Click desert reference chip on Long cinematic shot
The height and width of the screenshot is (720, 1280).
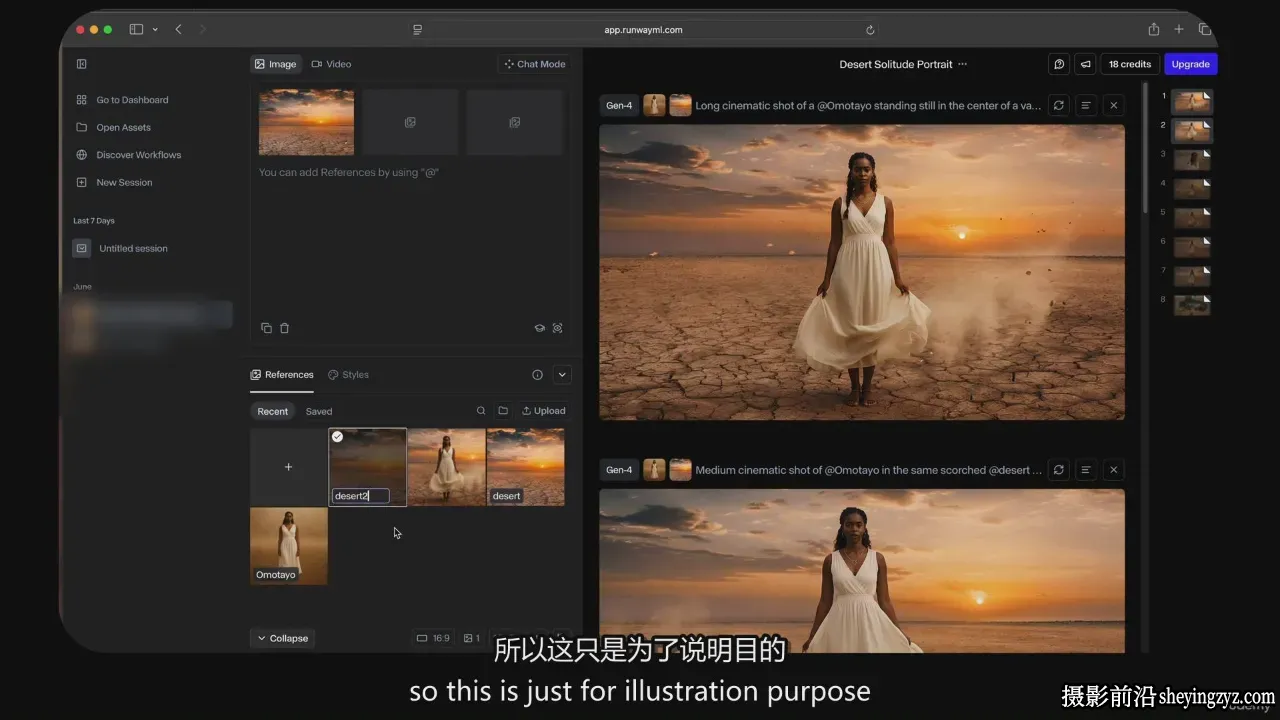tap(680, 105)
